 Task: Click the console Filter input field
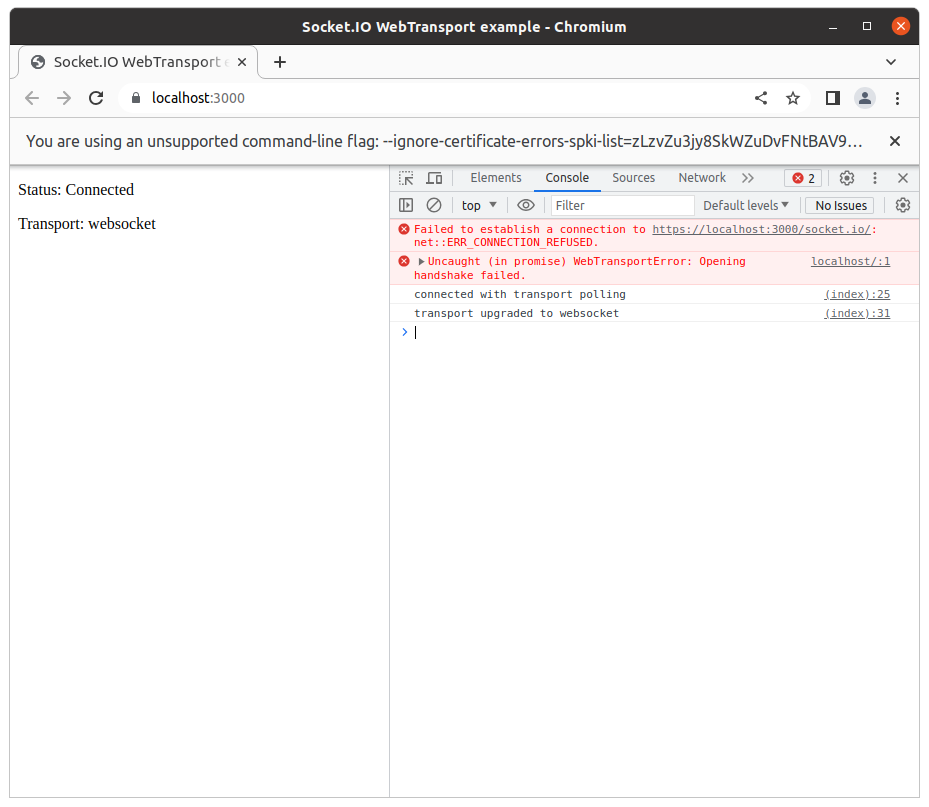(x=620, y=205)
